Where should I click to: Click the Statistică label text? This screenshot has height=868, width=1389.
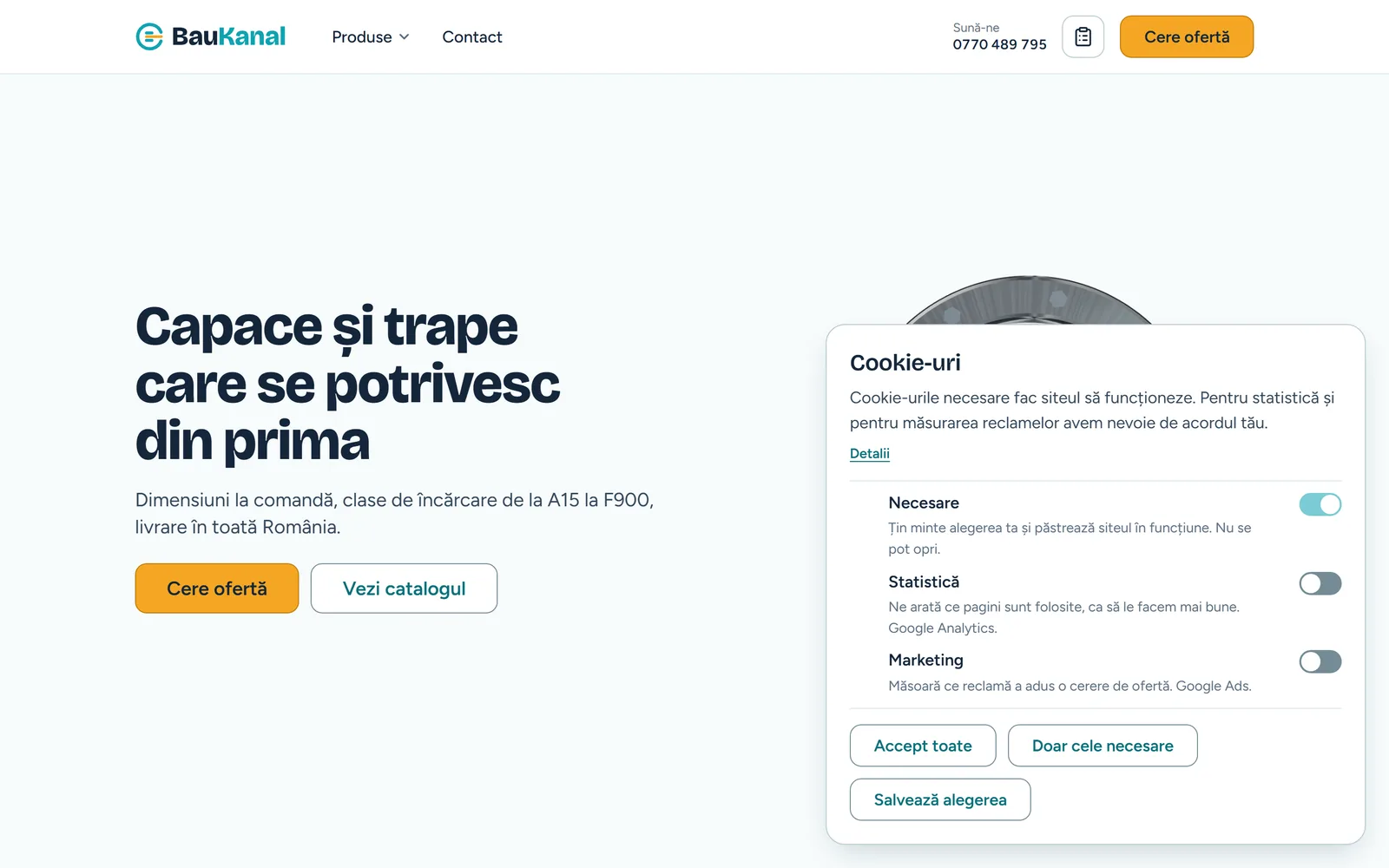[x=924, y=582]
